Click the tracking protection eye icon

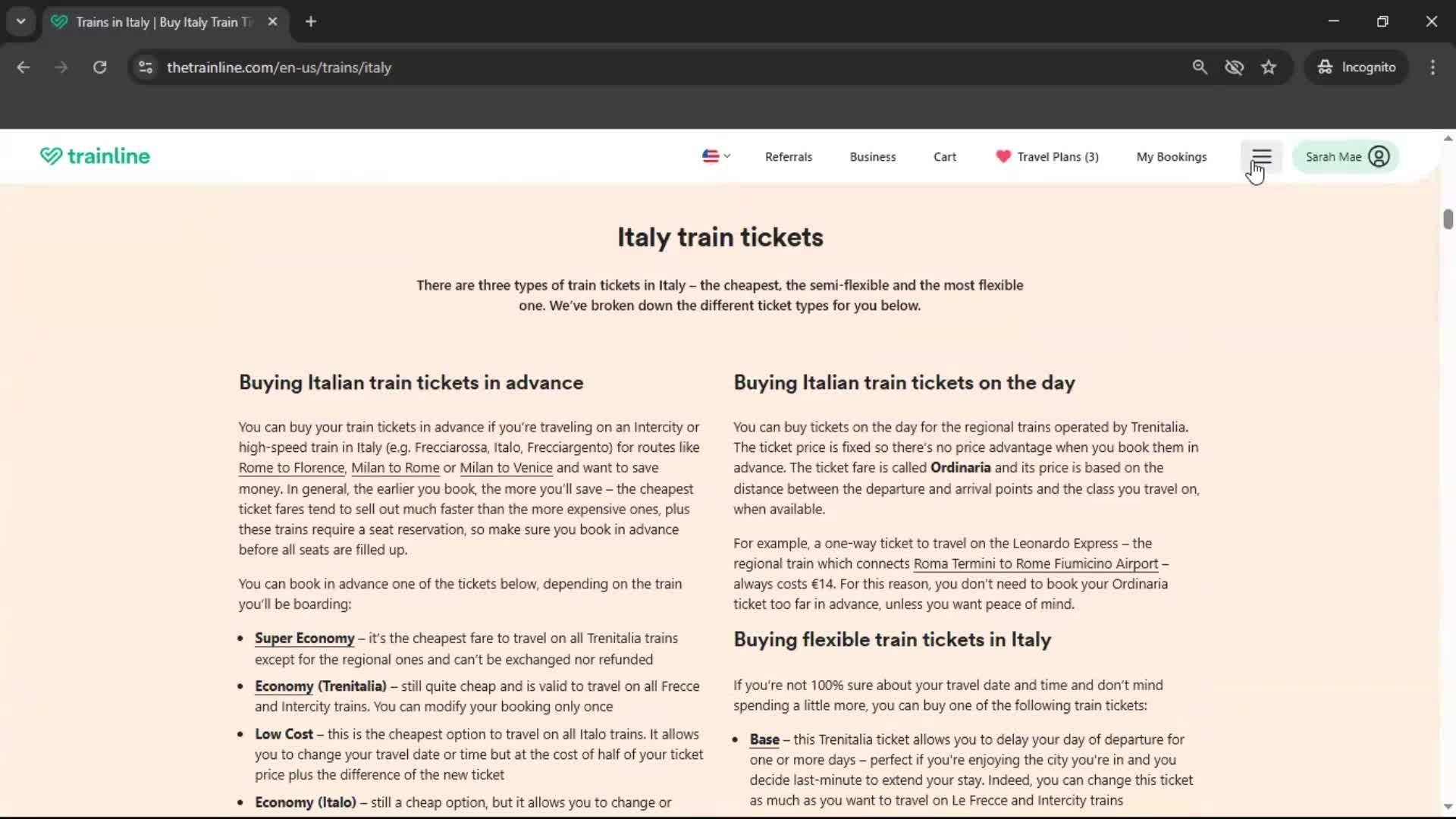point(1235,67)
